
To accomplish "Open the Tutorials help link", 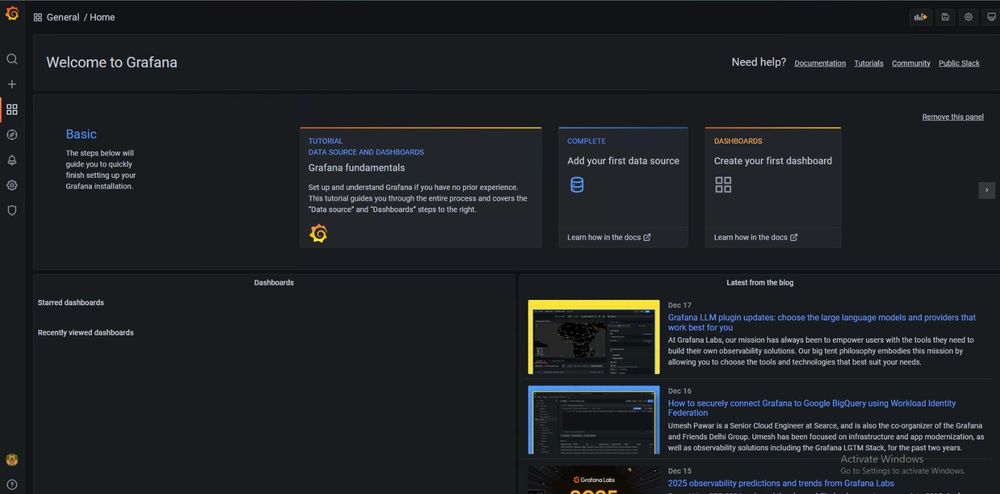I will tap(869, 63).
